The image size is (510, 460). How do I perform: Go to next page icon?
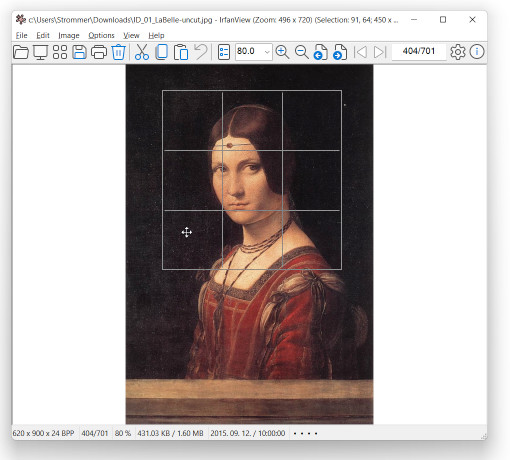pos(340,52)
